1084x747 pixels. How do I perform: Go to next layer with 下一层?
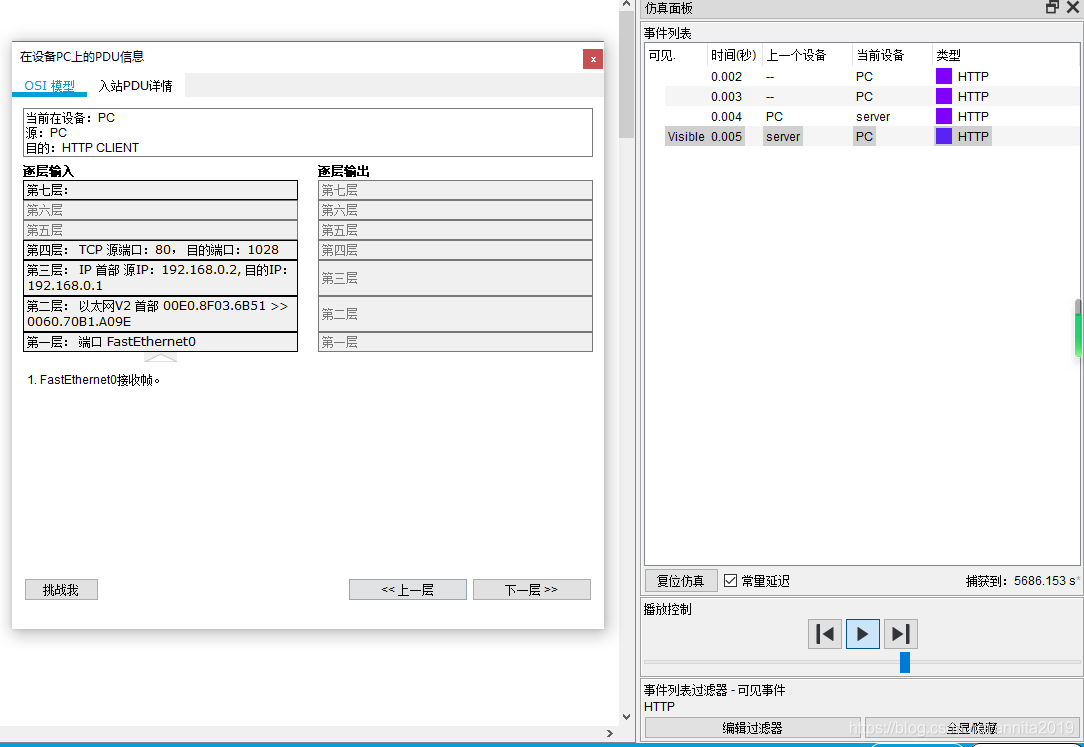point(532,589)
